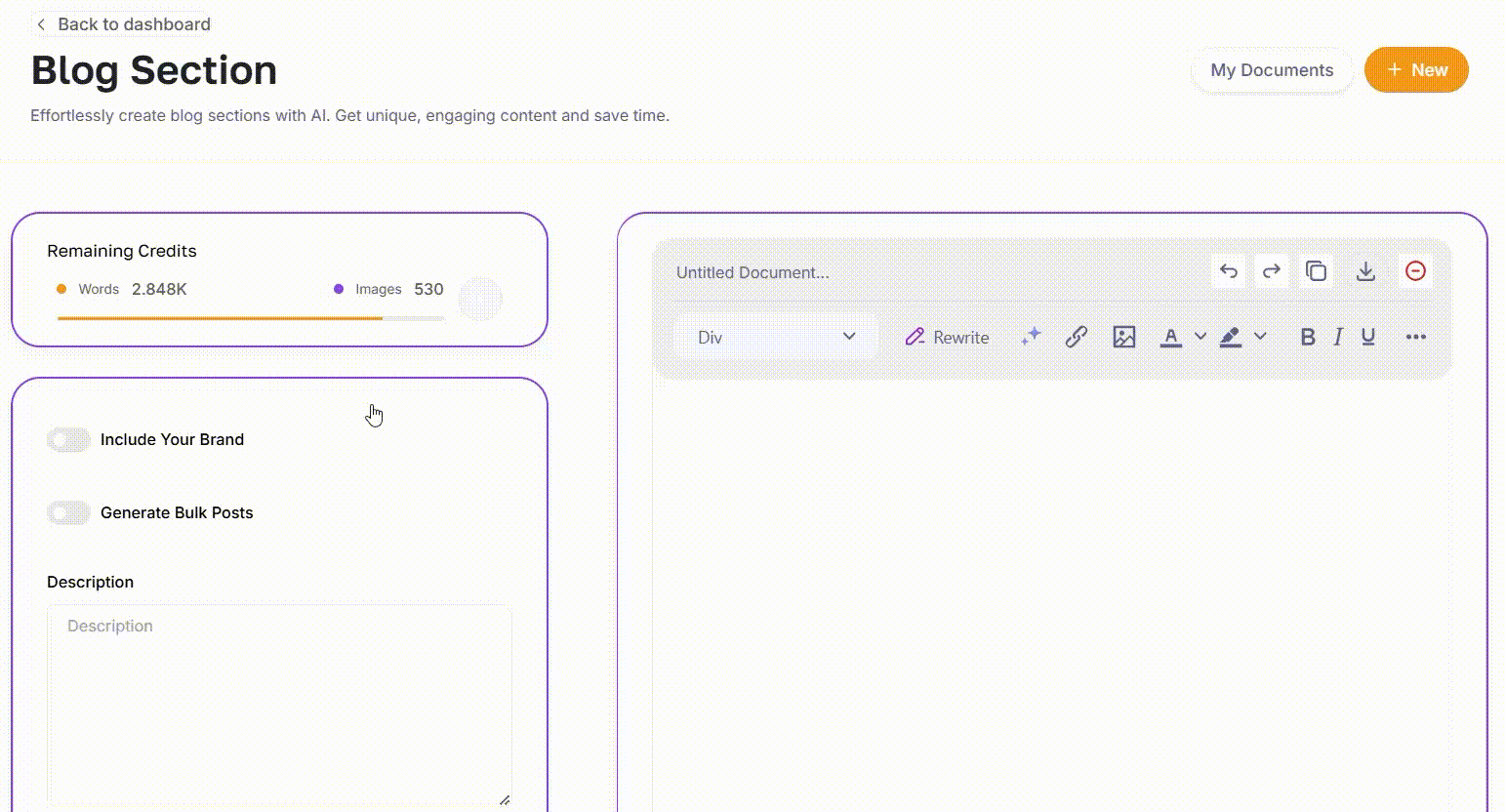Download the document using download icon
Viewport: 1505px width, 812px height.
click(x=1365, y=271)
